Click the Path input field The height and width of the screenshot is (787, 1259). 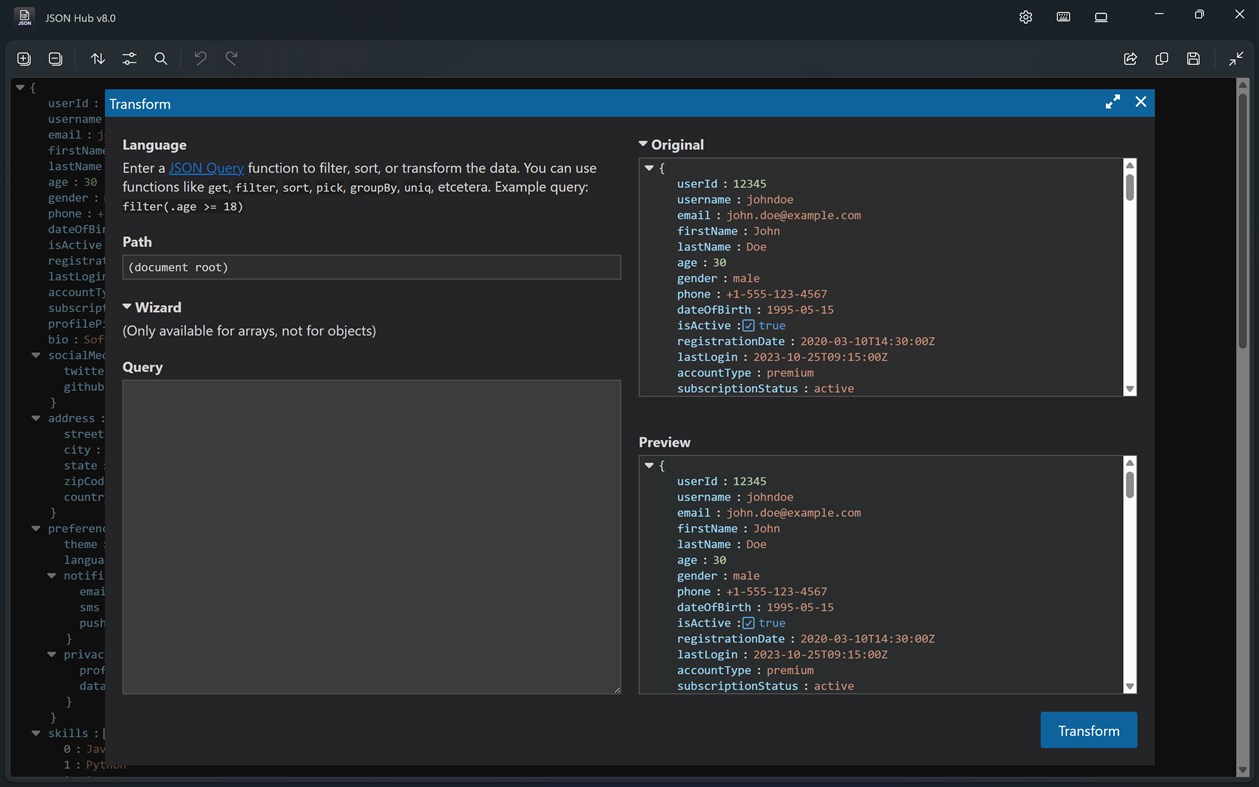[x=371, y=267]
